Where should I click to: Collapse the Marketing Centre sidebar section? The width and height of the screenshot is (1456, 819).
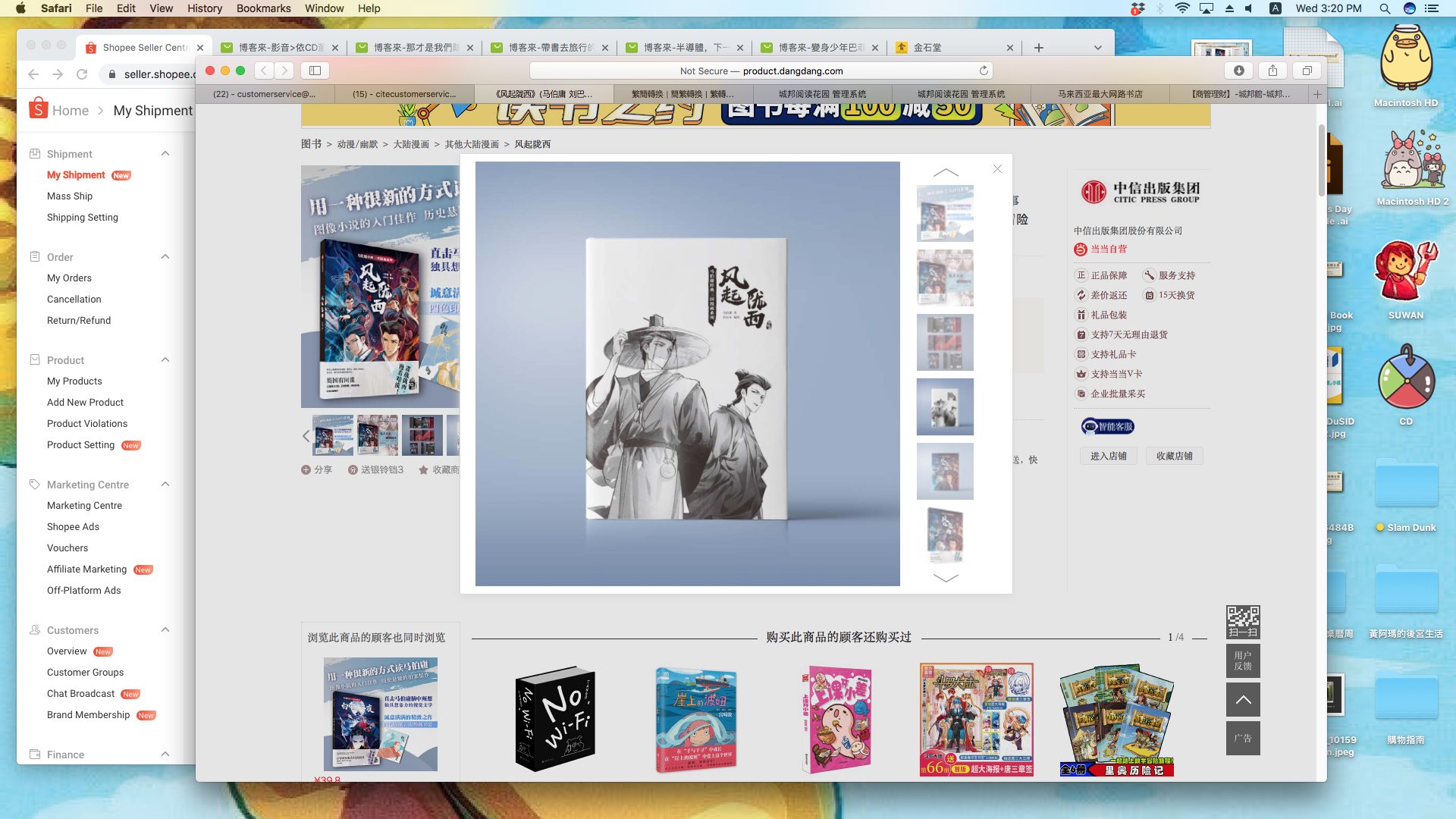tap(165, 484)
